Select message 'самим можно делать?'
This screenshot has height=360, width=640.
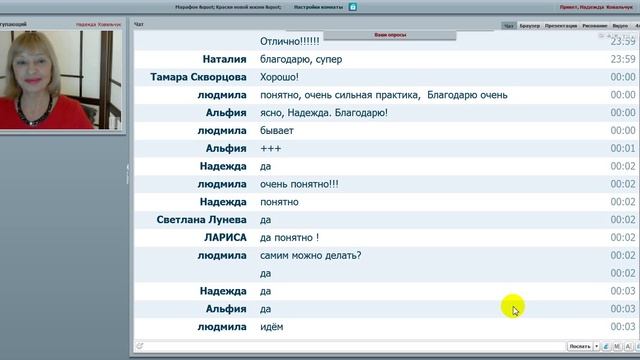tap(311, 256)
